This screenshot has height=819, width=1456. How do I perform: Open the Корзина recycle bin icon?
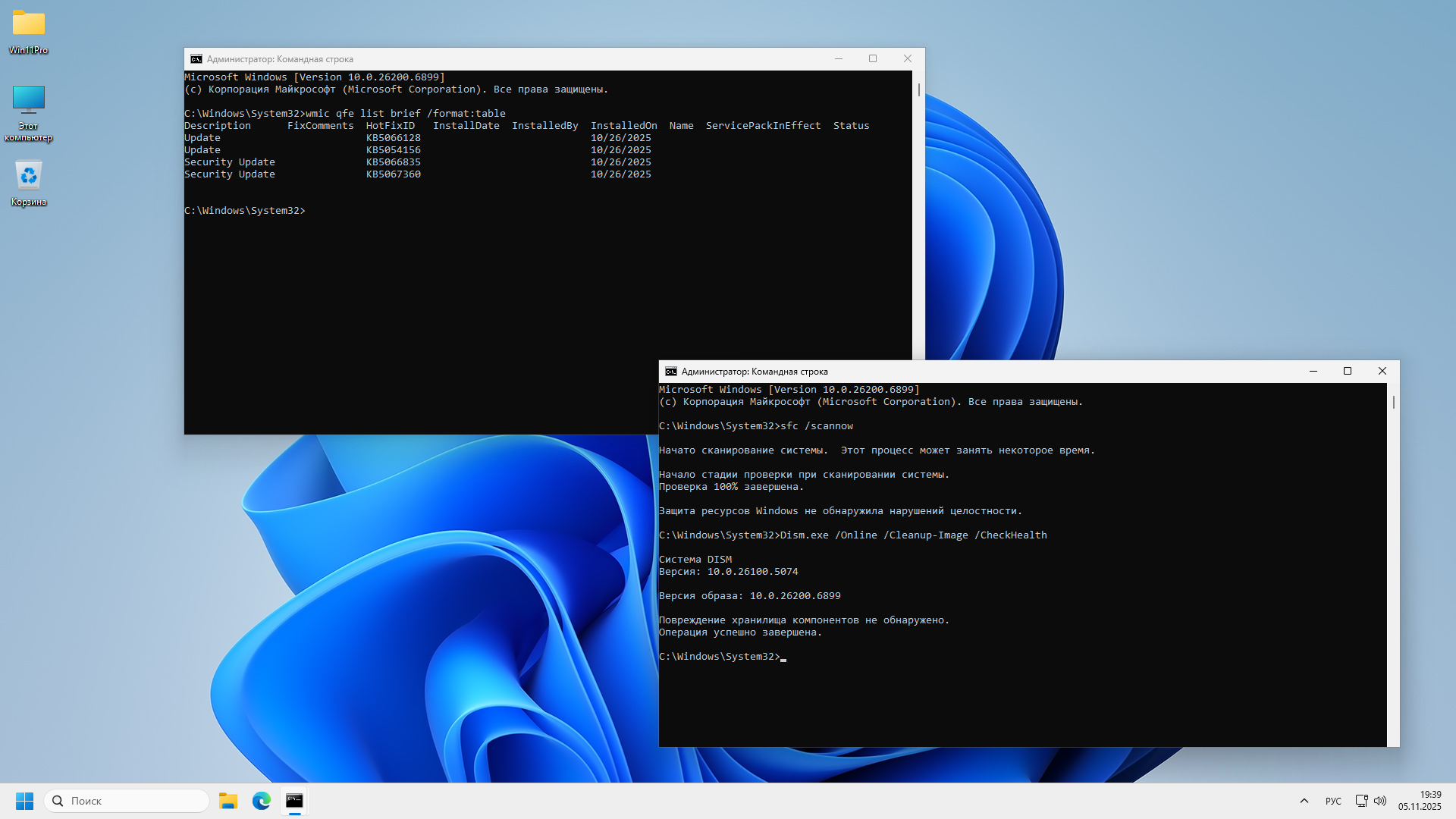tap(29, 176)
